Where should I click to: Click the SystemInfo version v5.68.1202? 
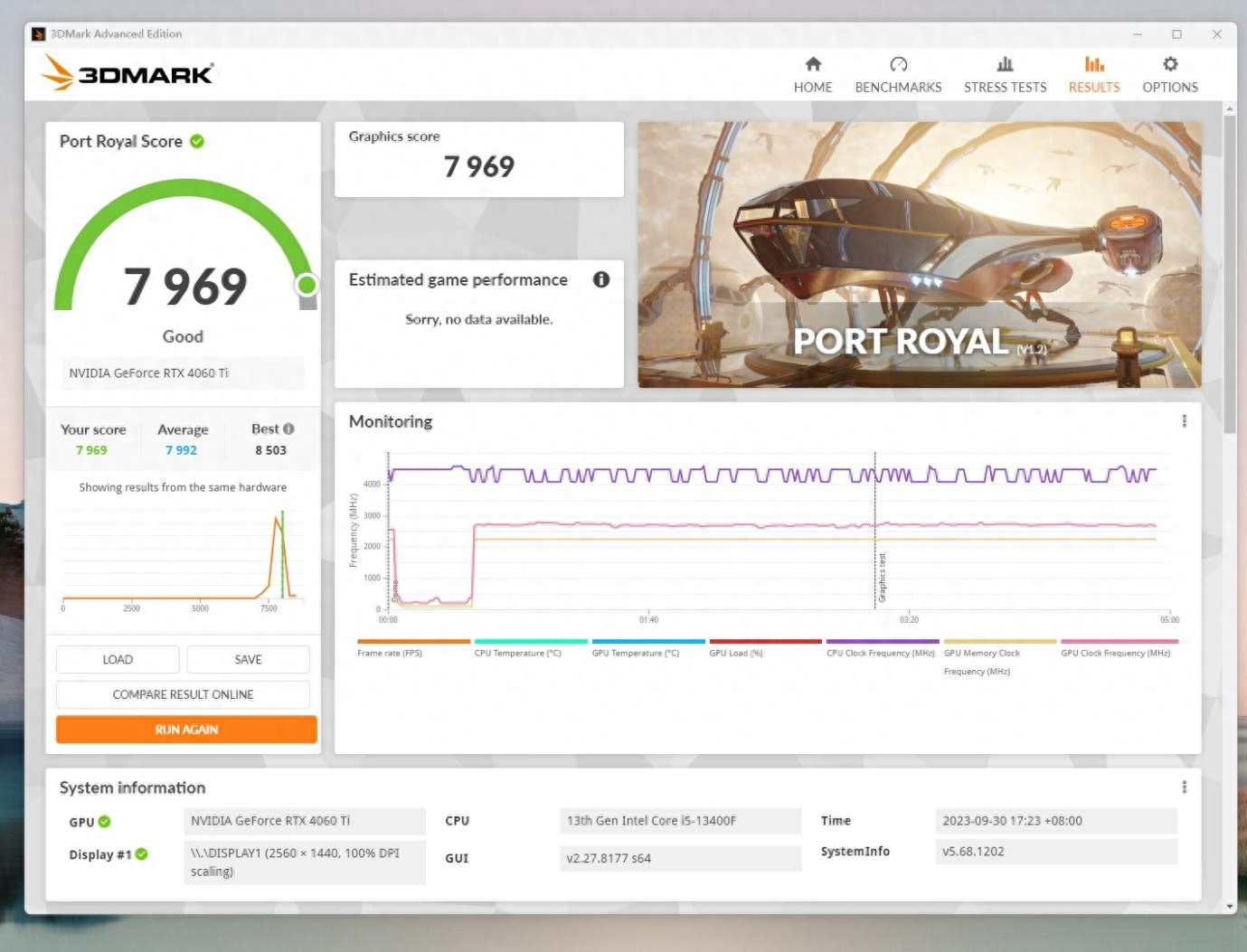coord(1056,852)
